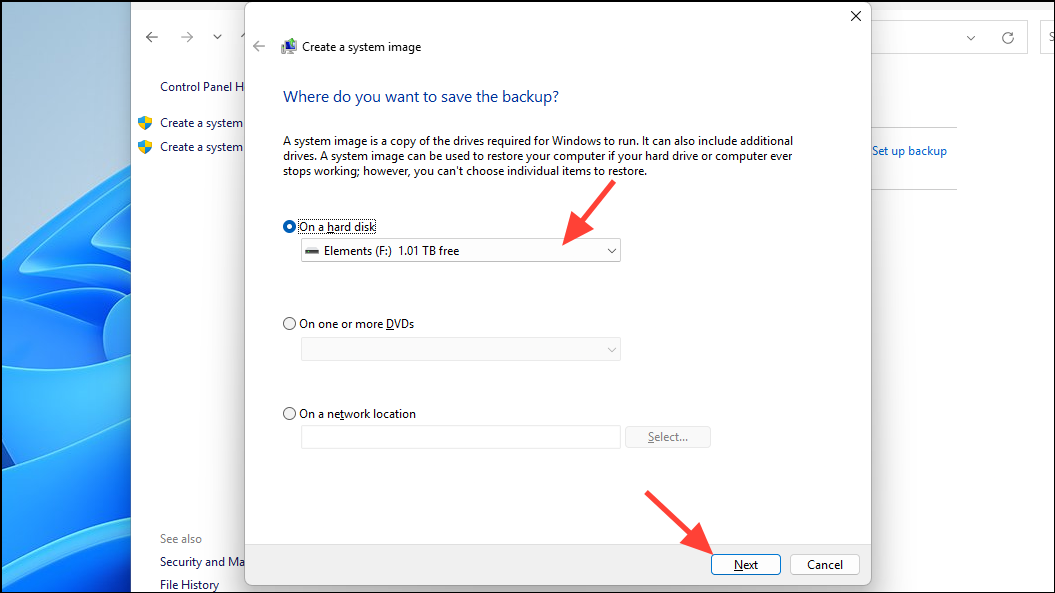Select the On one or more DVDs option
The height and width of the screenshot is (593, 1055).
pos(289,323)
